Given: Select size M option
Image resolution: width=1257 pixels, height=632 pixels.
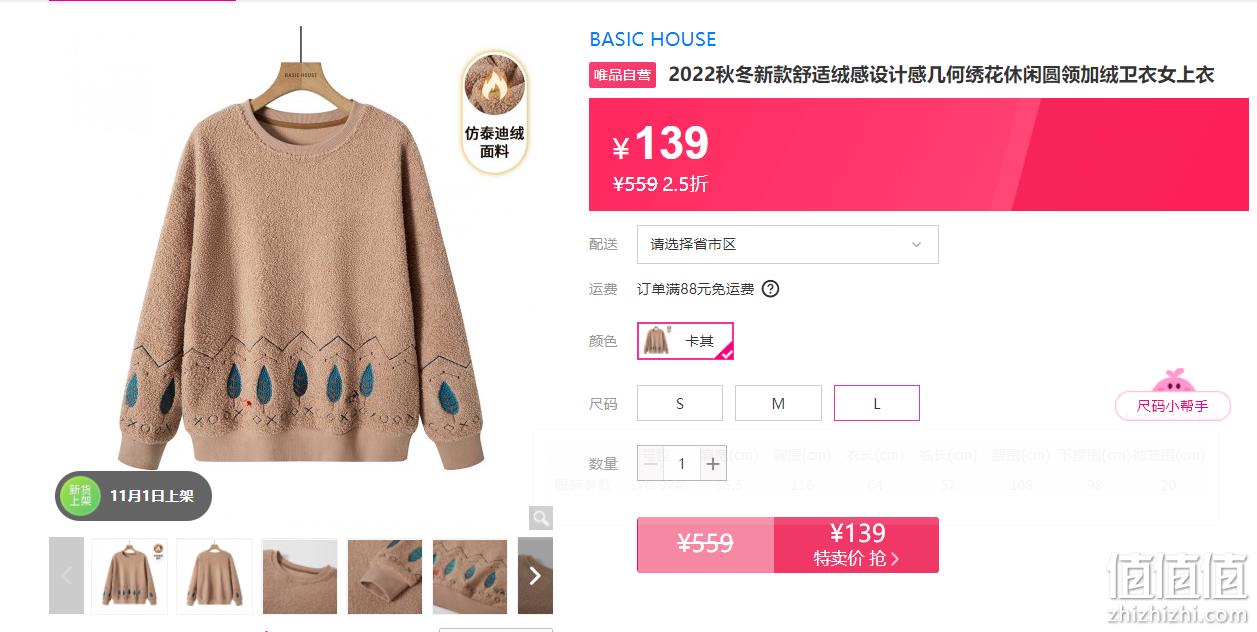Looking at the screenshot, I should click(778, 403).
